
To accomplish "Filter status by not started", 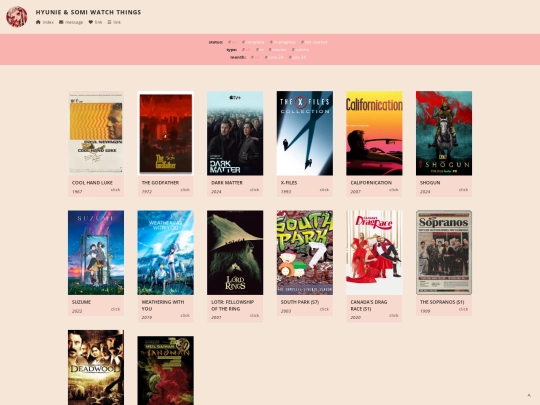I will click(x=314, y=42).
